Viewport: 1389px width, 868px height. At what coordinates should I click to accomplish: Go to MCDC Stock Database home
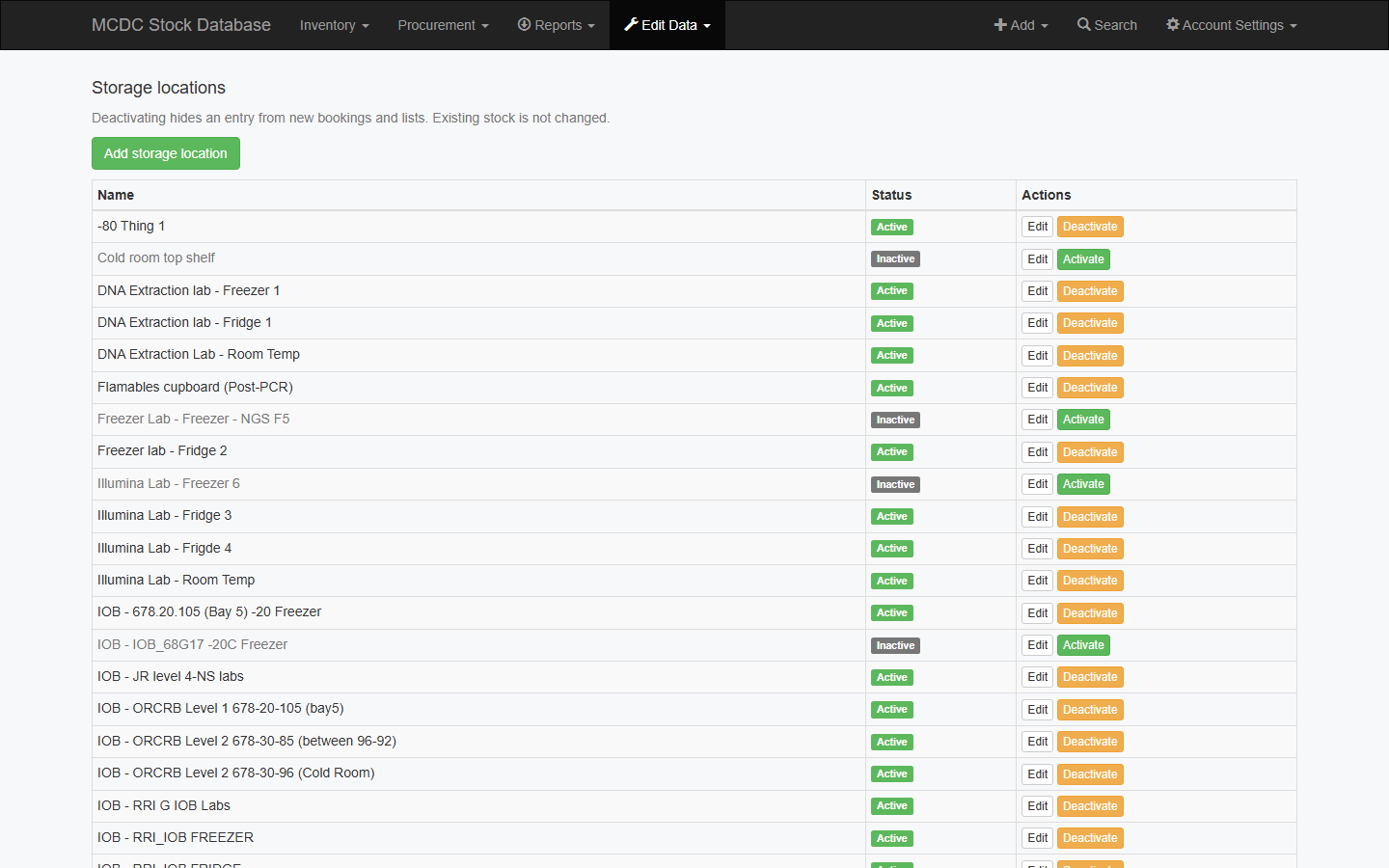pos(181,25)
